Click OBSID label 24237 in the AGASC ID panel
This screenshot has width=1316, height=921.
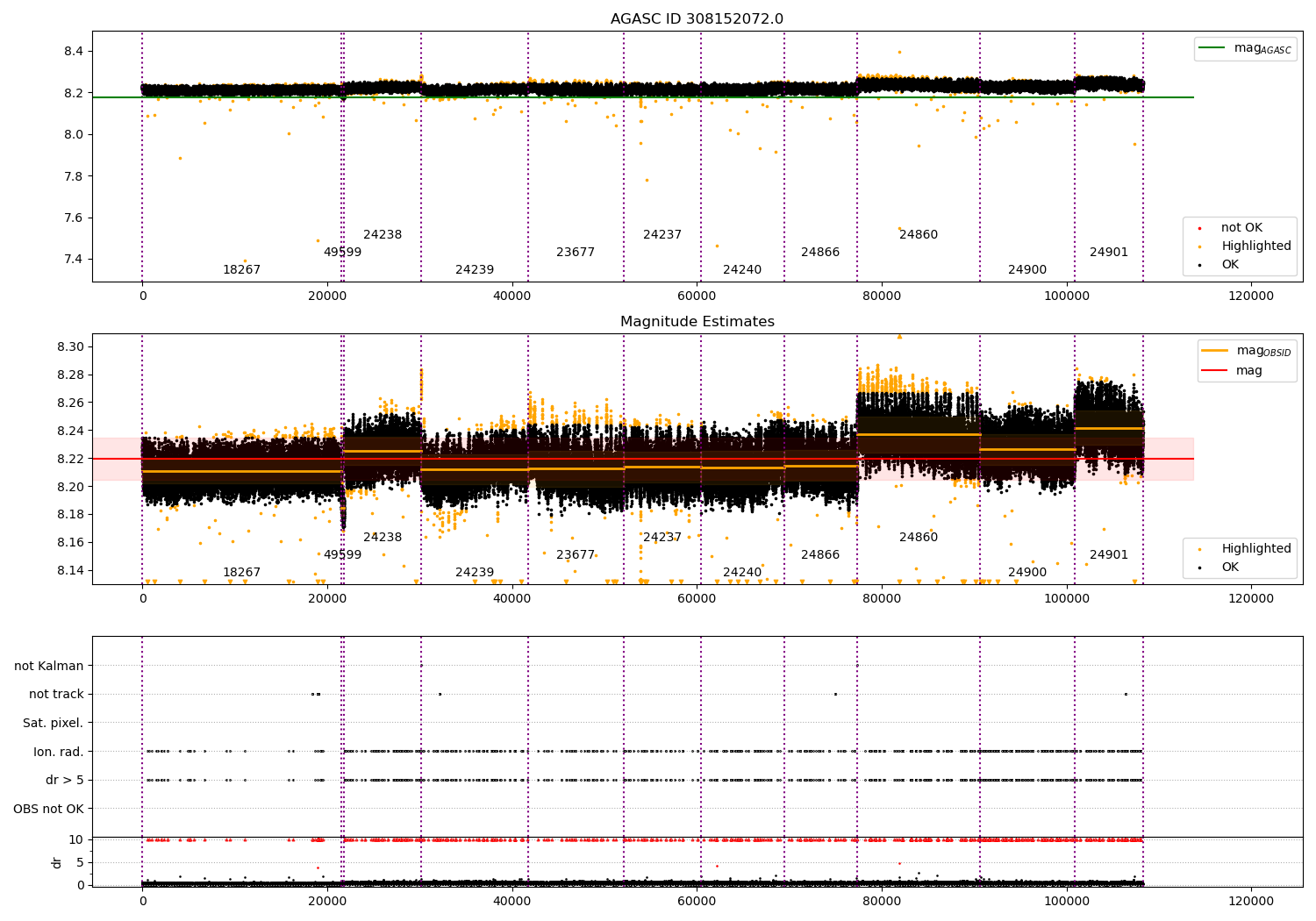(x=662, y=234)
